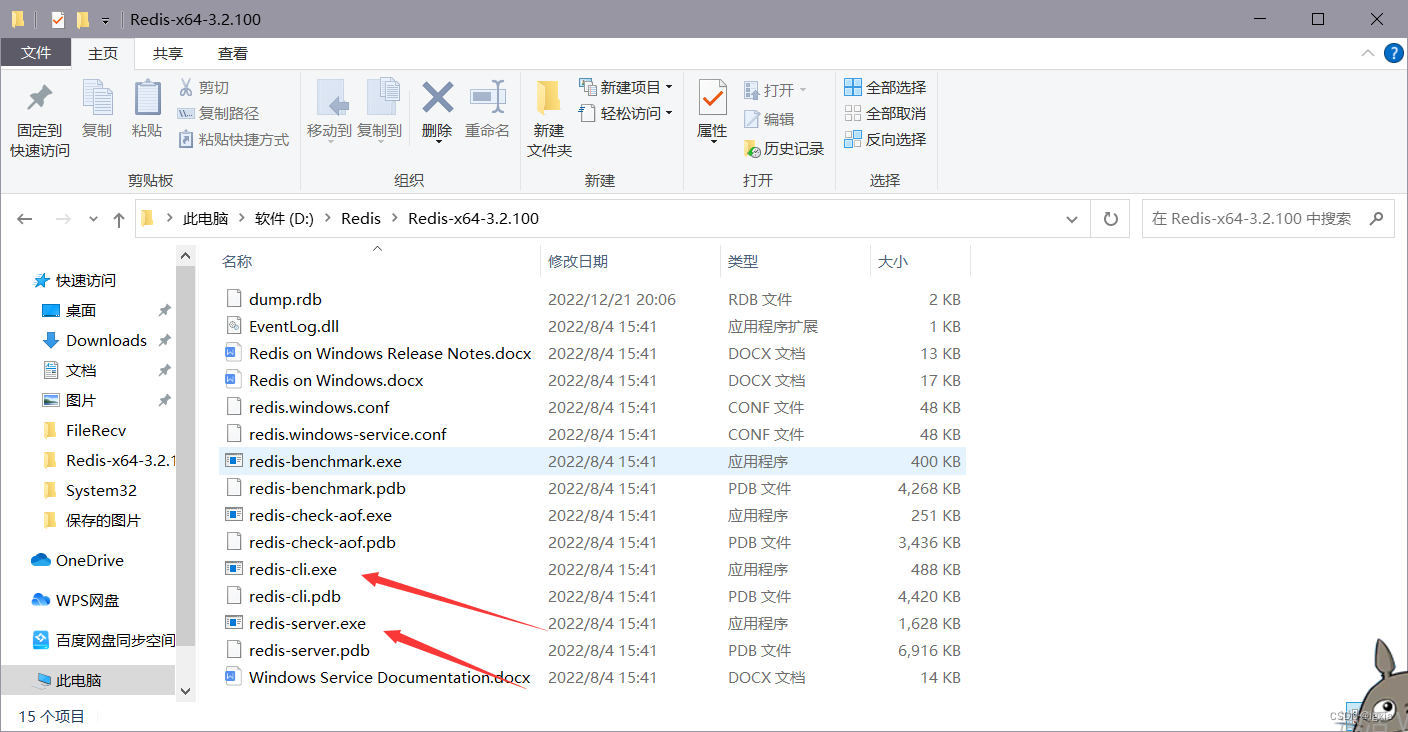This screenshot has height=732, width=1408.
Task: Click Copy path in the ribbon
Action: 218,113
